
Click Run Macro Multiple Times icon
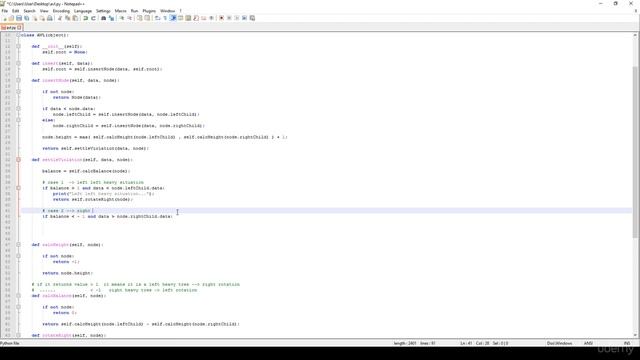pos(244,18)
